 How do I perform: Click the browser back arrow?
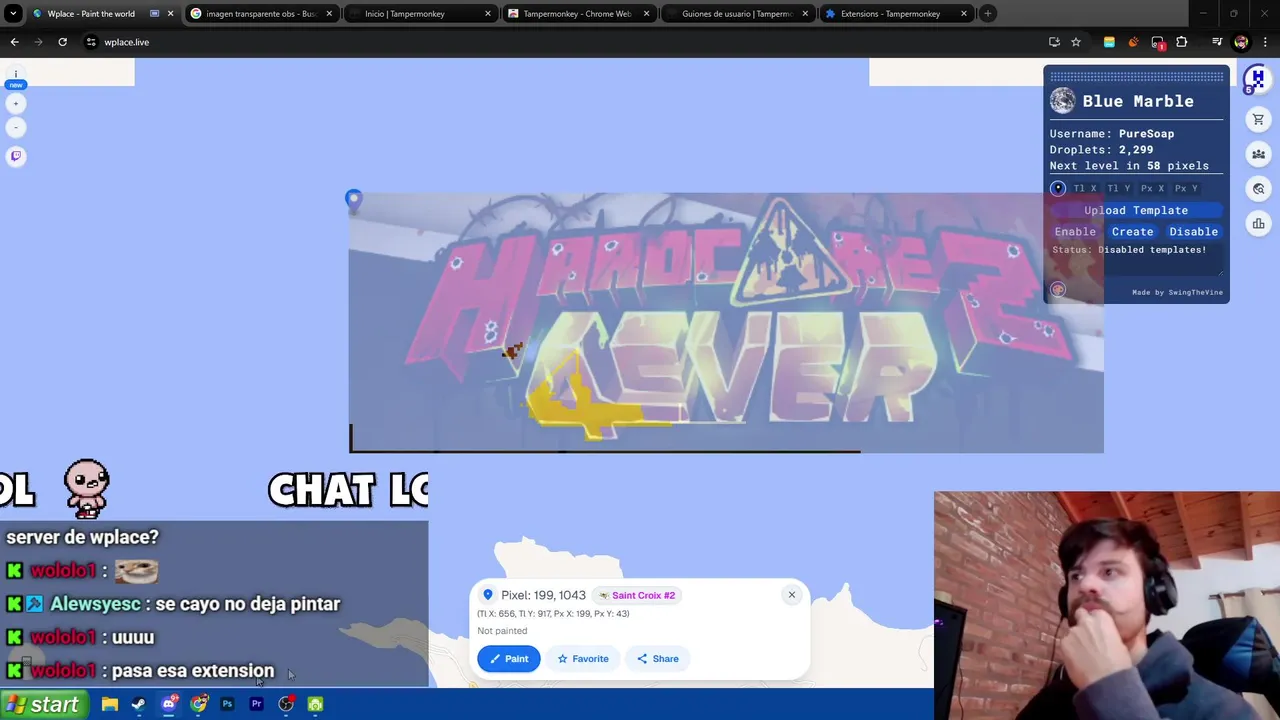(x=14, y=42)
